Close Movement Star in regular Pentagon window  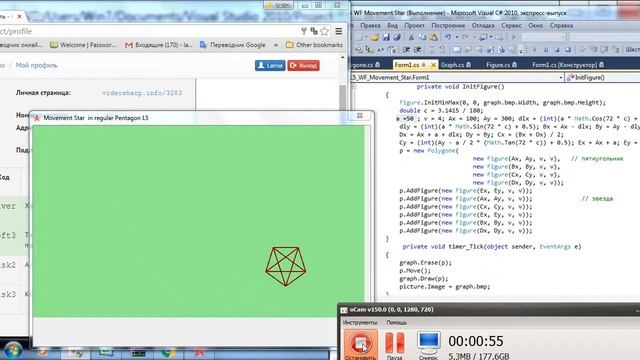point(360,116)
